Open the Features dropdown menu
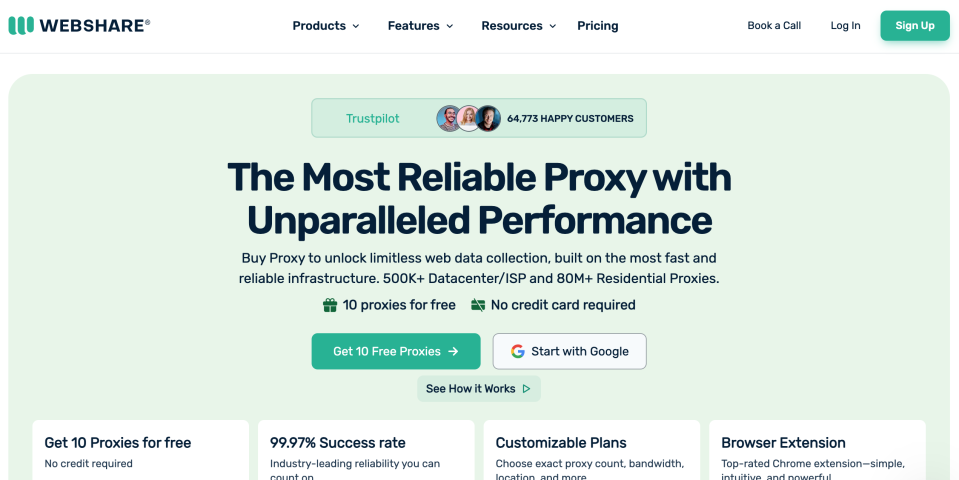This screenshot has width=959, height=480. coord(420,26)
